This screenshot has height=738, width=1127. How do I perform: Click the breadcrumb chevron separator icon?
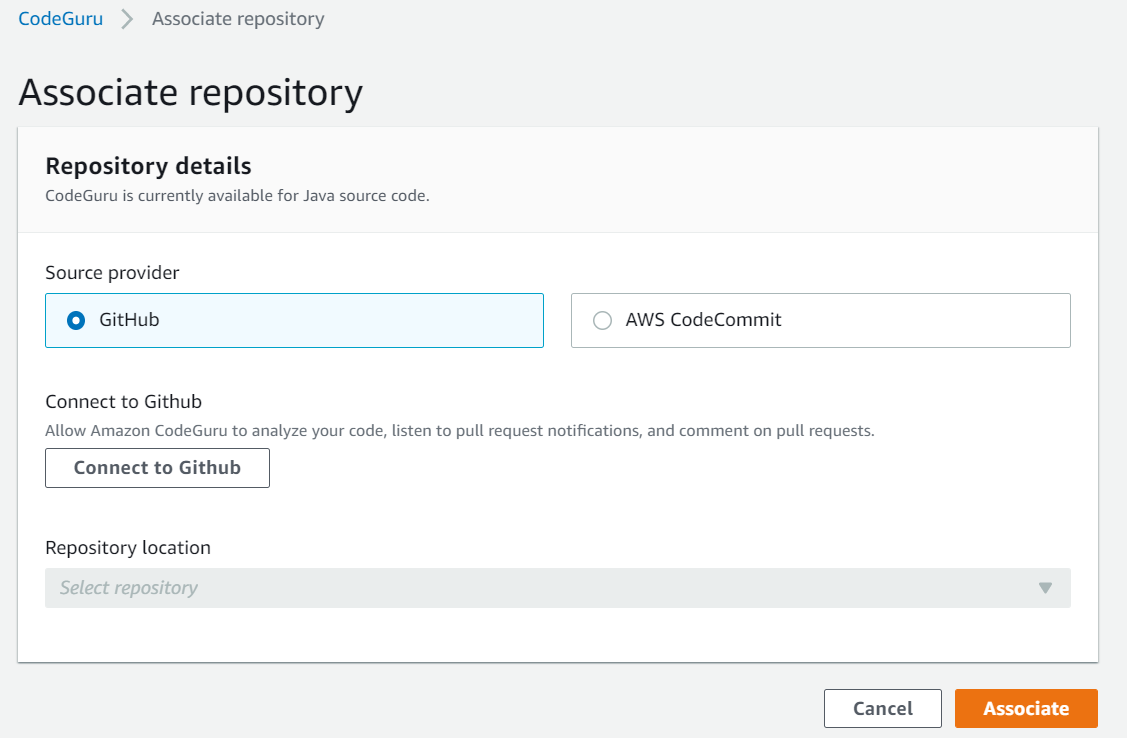(127, 19)
